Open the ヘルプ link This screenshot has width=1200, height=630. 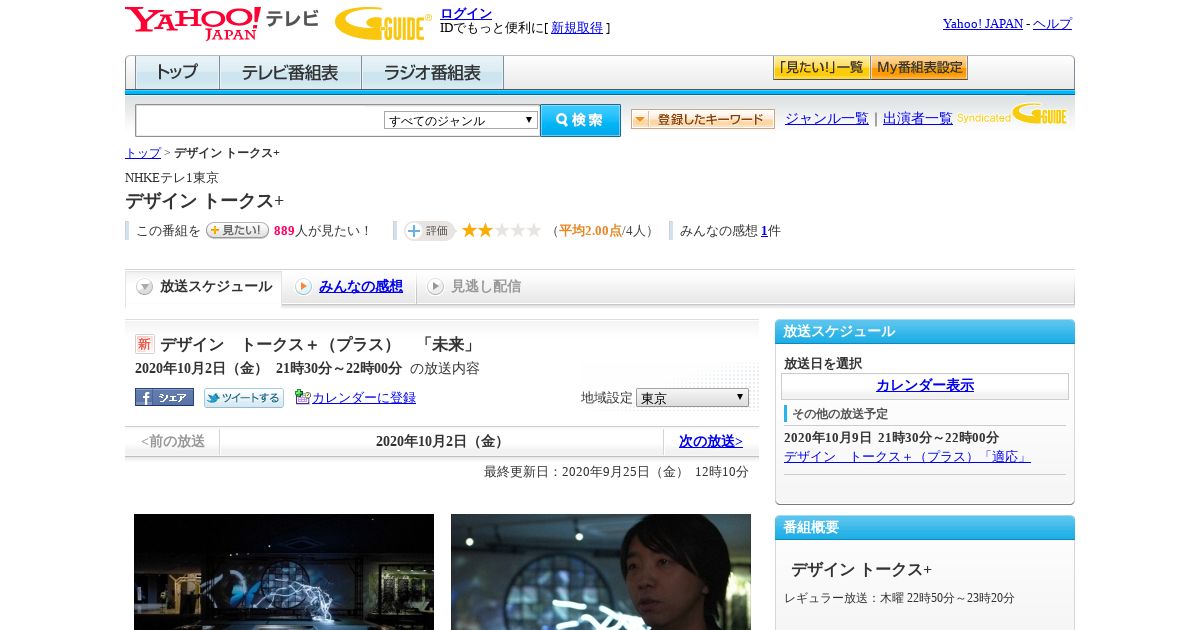pyautogui.click(x=1052, y=23)
